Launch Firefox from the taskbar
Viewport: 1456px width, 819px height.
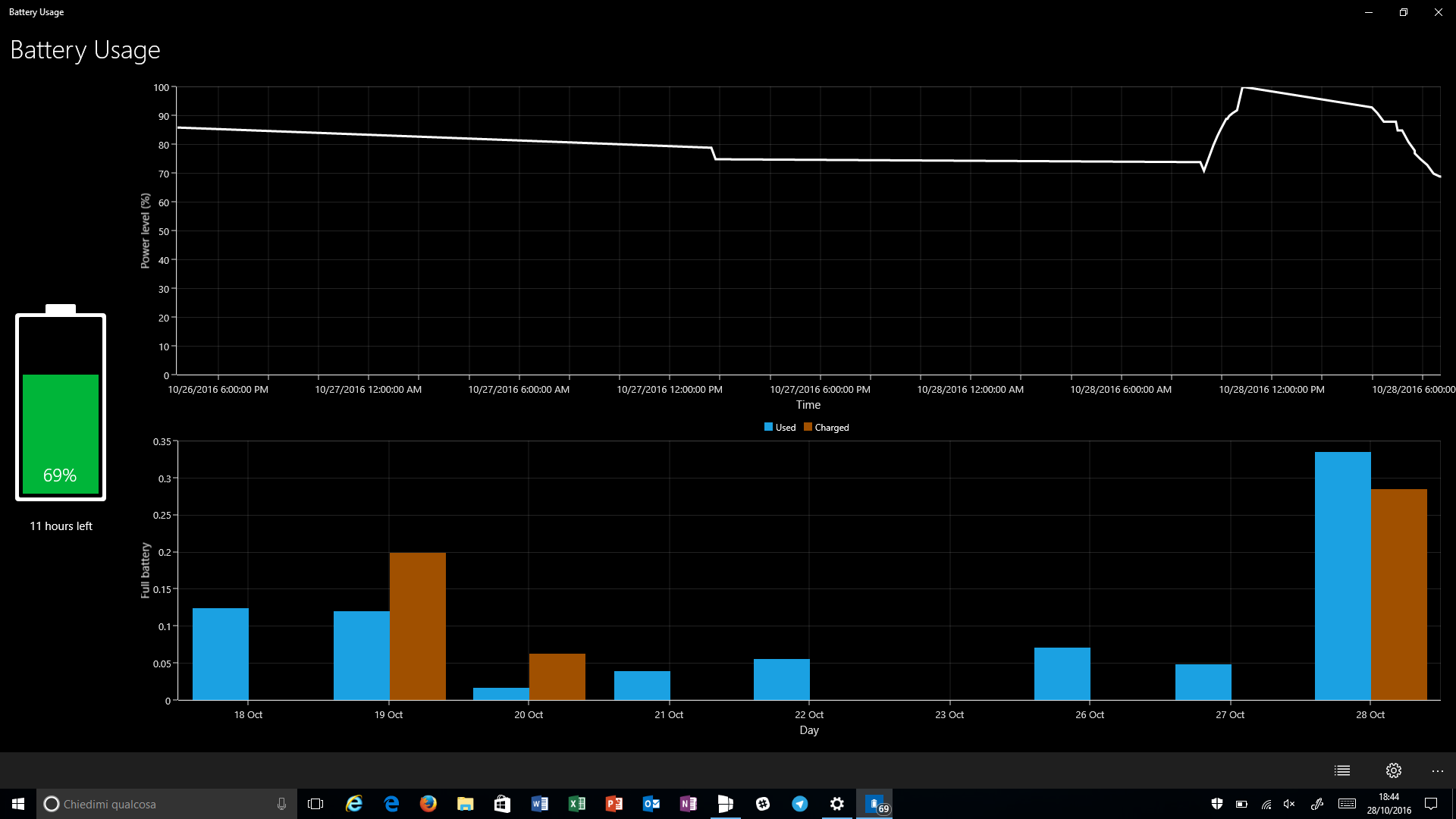[428, 804]
